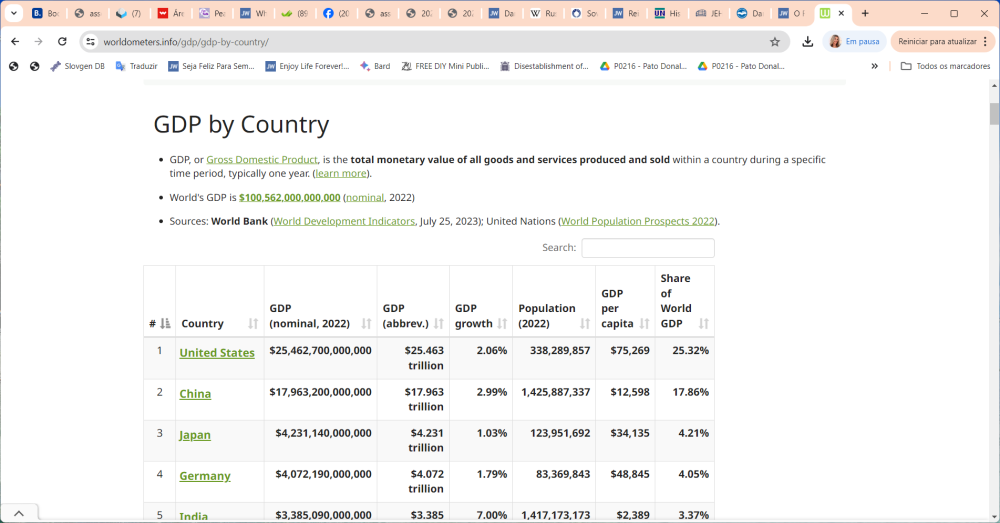Open a new tab with the plus icon

point(865,14)
